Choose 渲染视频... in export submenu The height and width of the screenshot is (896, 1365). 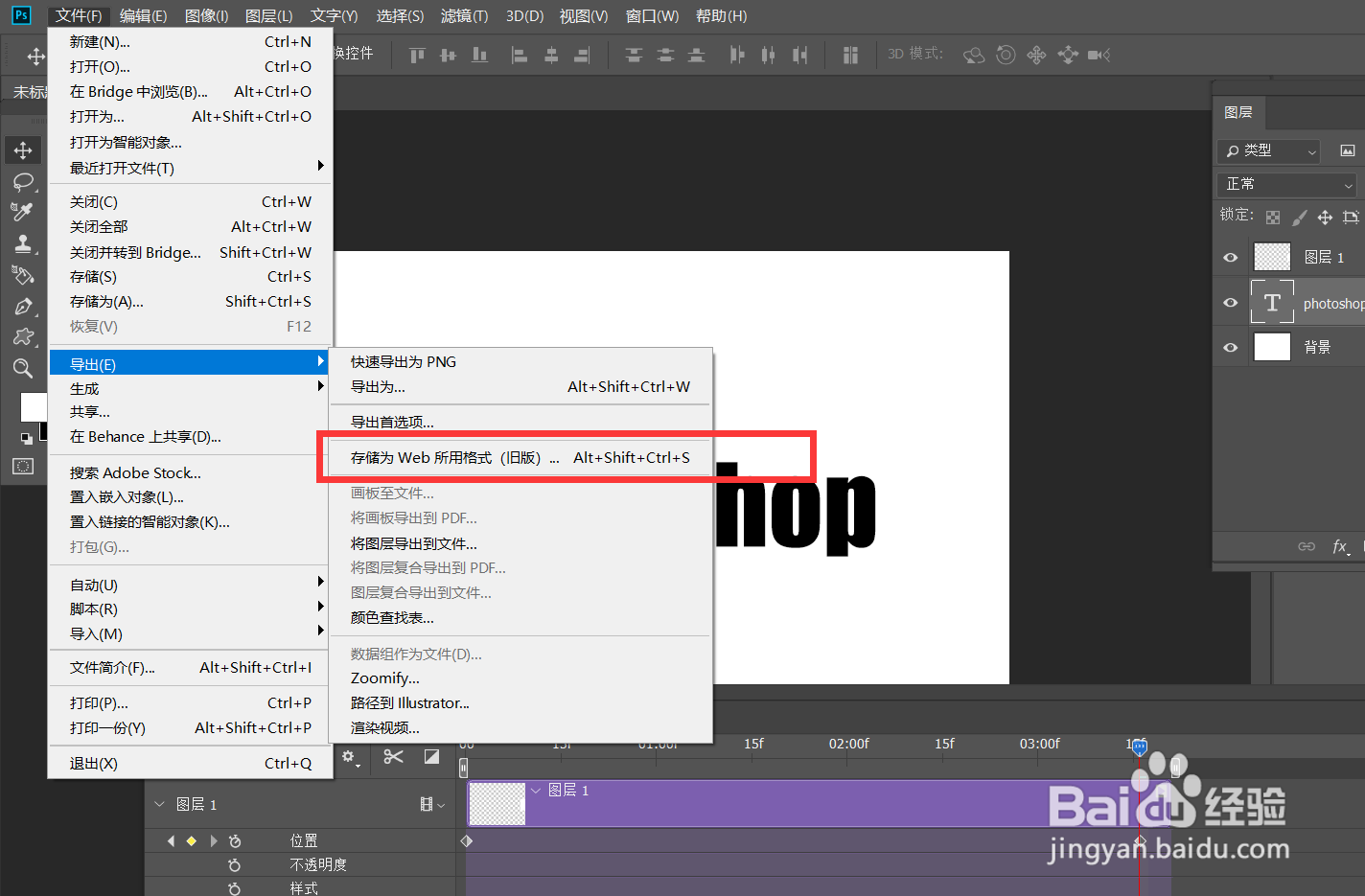pyautogui.click(x=521, y=728)
